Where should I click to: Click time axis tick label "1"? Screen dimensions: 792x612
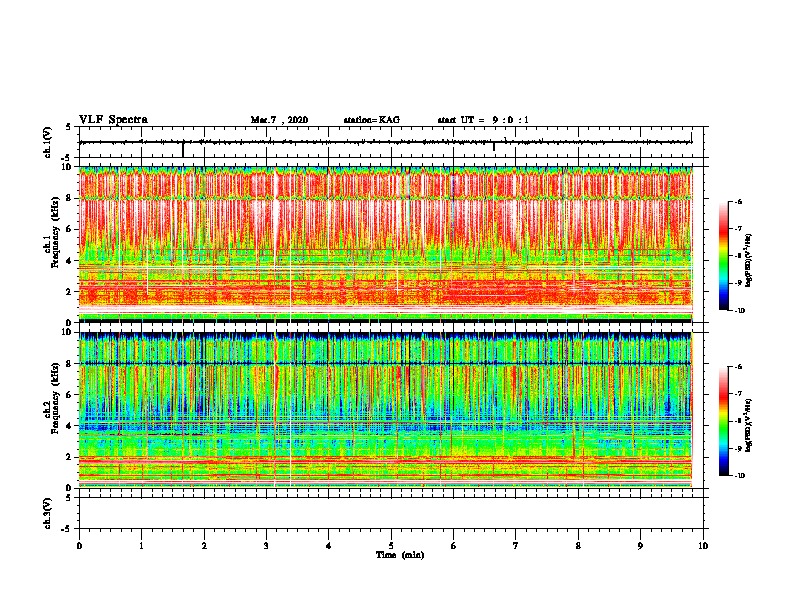(141, 546)
